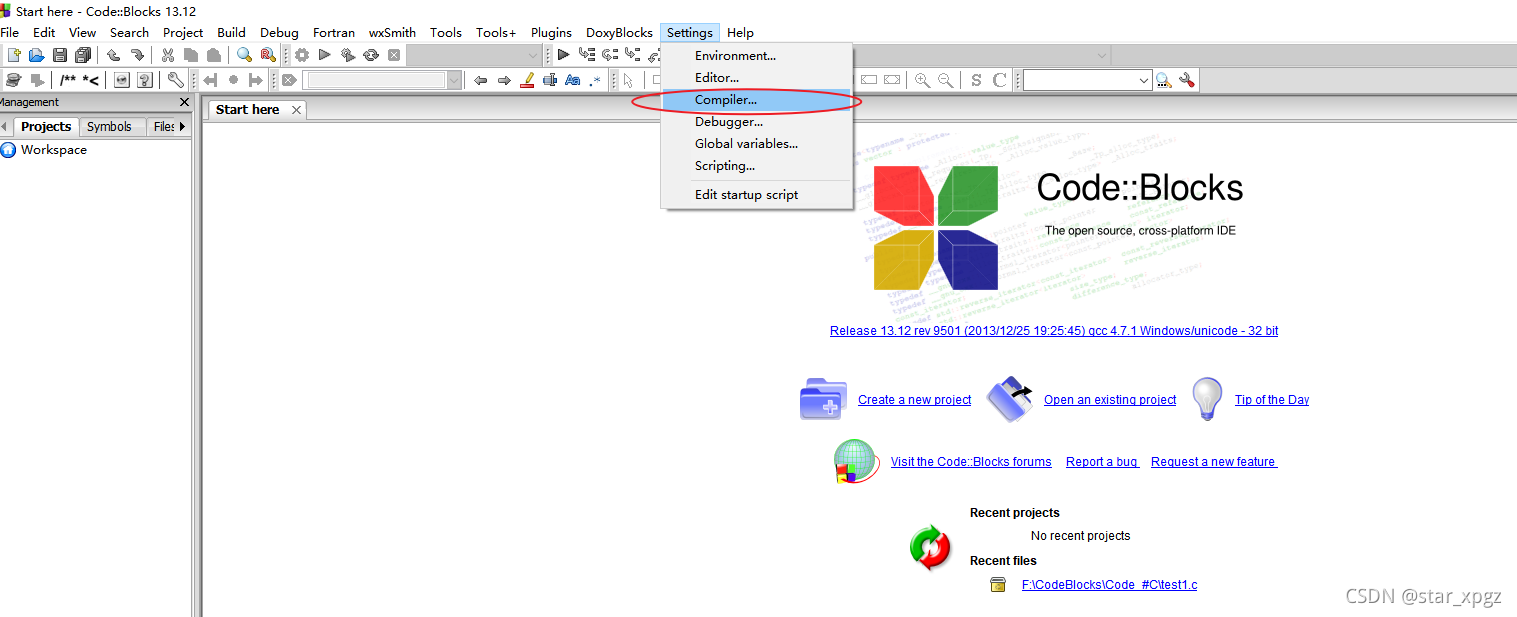The width and height of the screenshot is (1517, 617).
Task: Toggle regular expression search option
Action: click(595, 81)
